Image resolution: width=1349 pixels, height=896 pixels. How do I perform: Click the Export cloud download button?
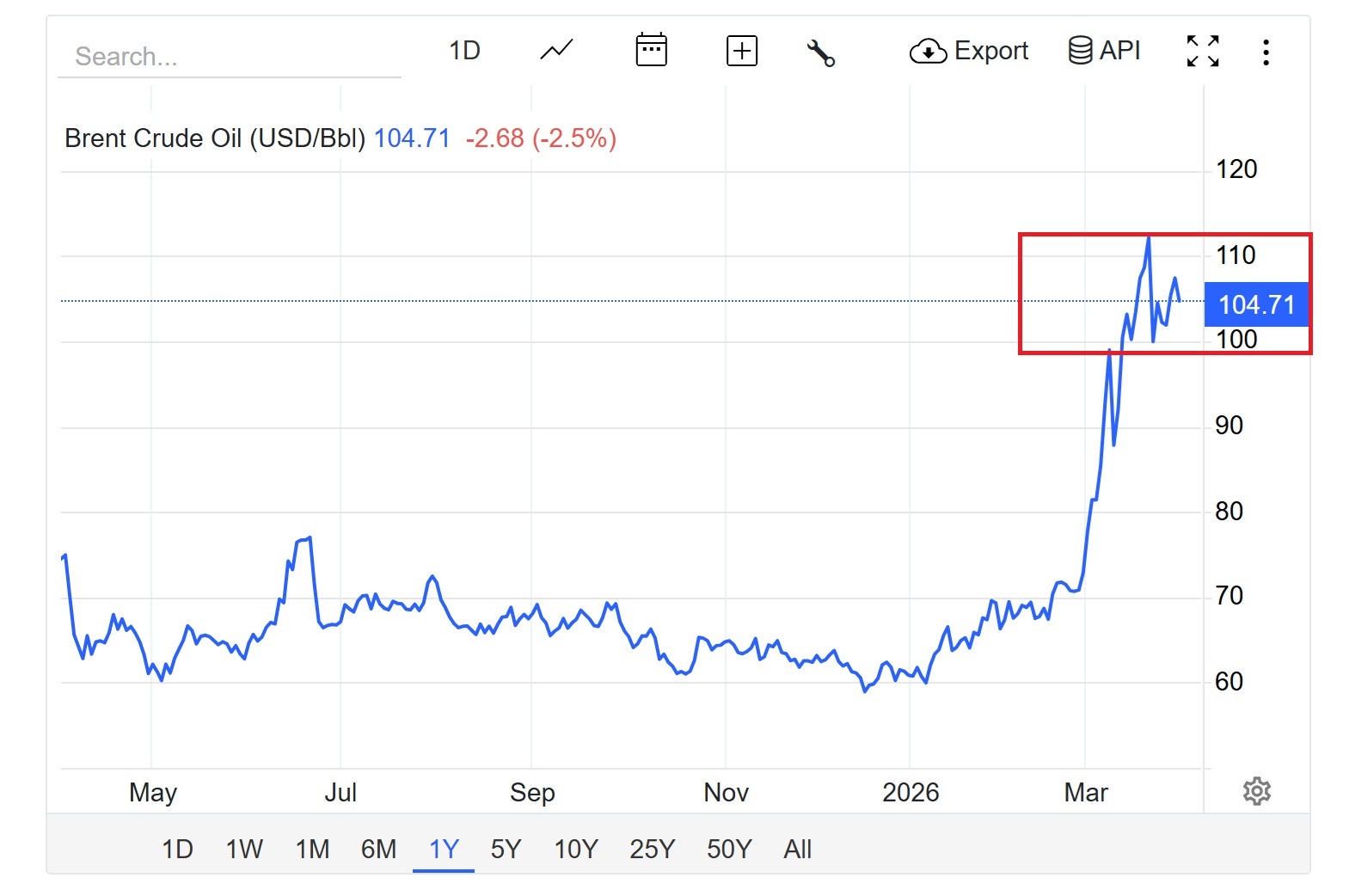[969, 52]
